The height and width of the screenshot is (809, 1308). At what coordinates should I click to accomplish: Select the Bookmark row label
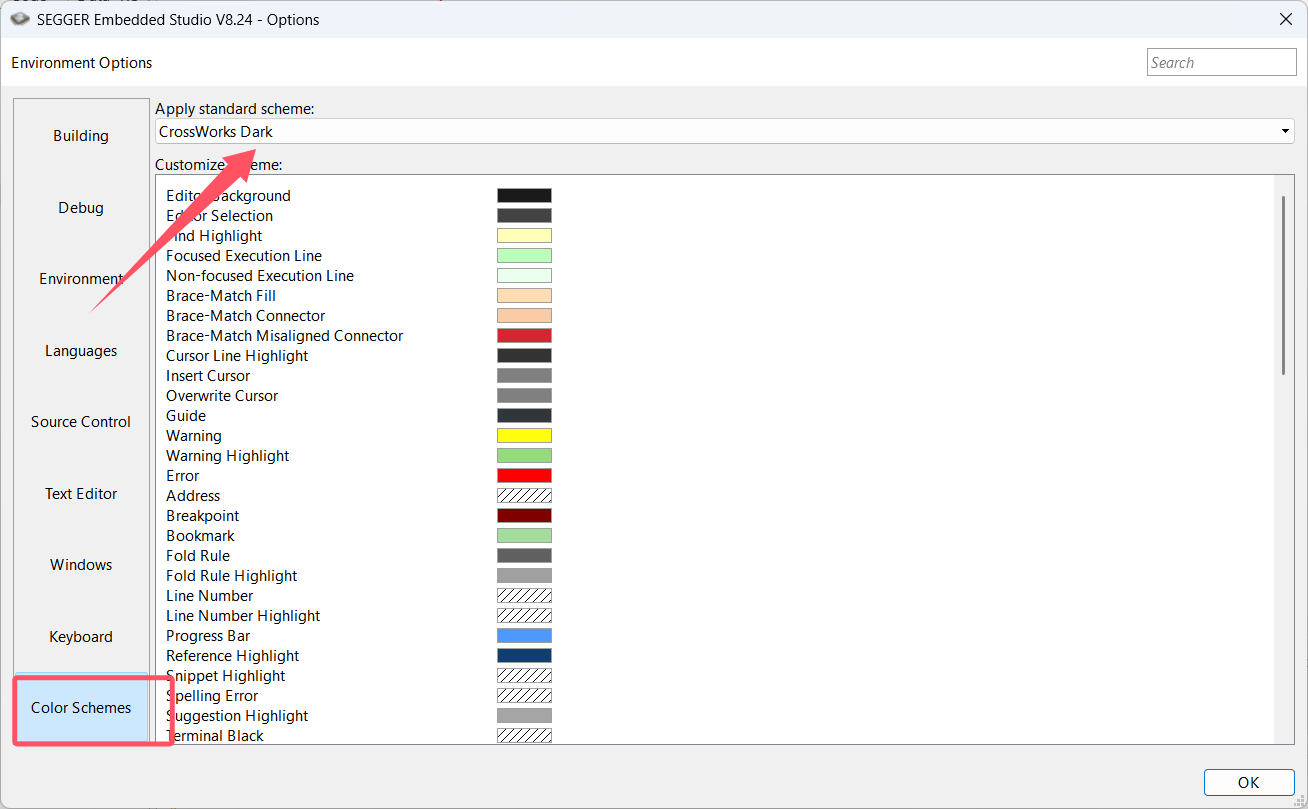coord(201,536)
